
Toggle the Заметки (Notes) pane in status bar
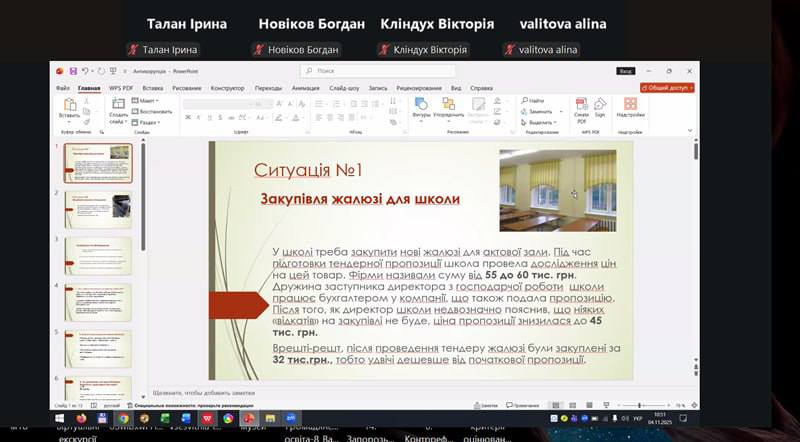(485, 405)
